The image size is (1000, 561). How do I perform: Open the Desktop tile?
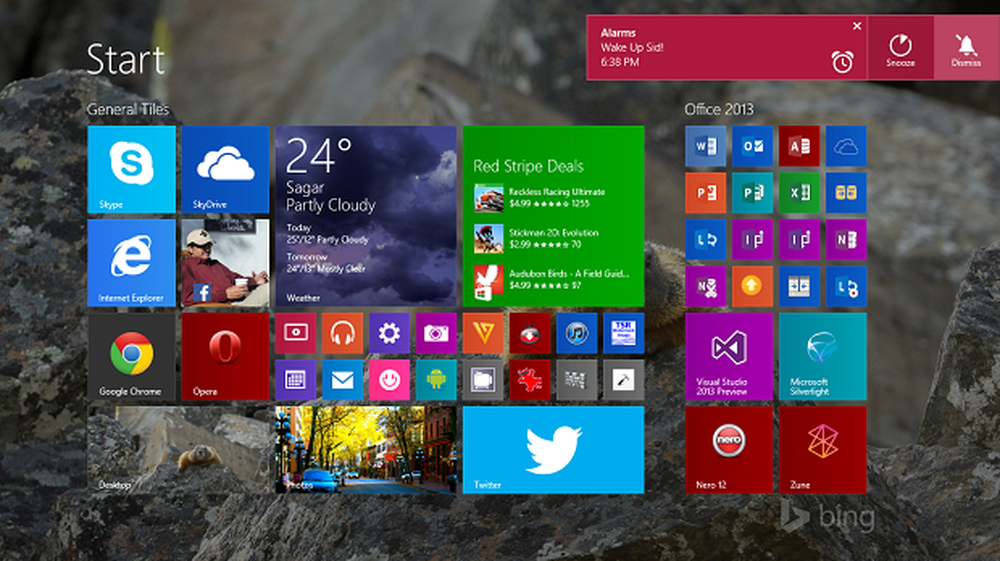(179, 450)
